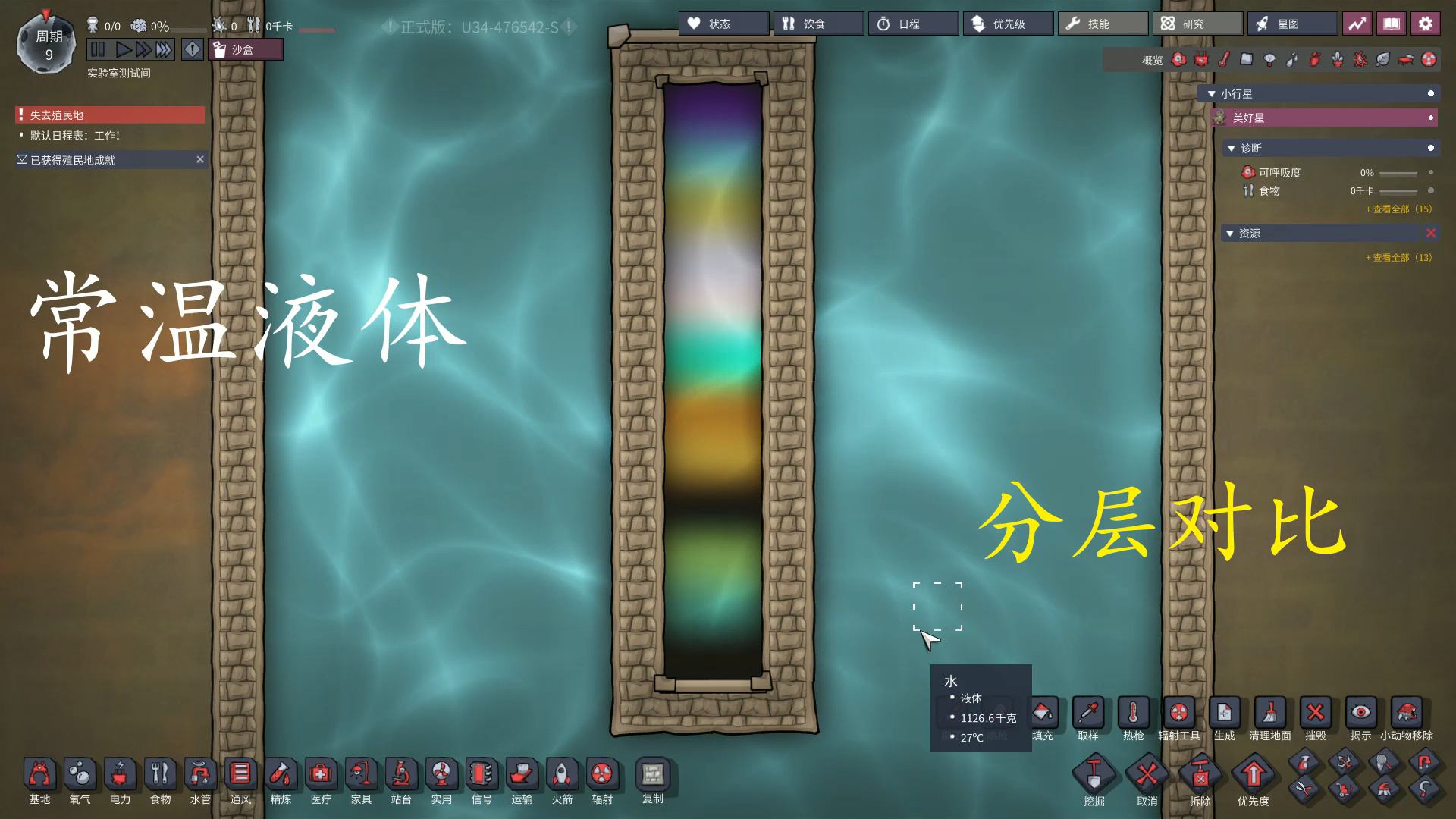Open the 精炼 (Refinement) build category
Viewport: 1456px width, 819px height.
[281, 775]
